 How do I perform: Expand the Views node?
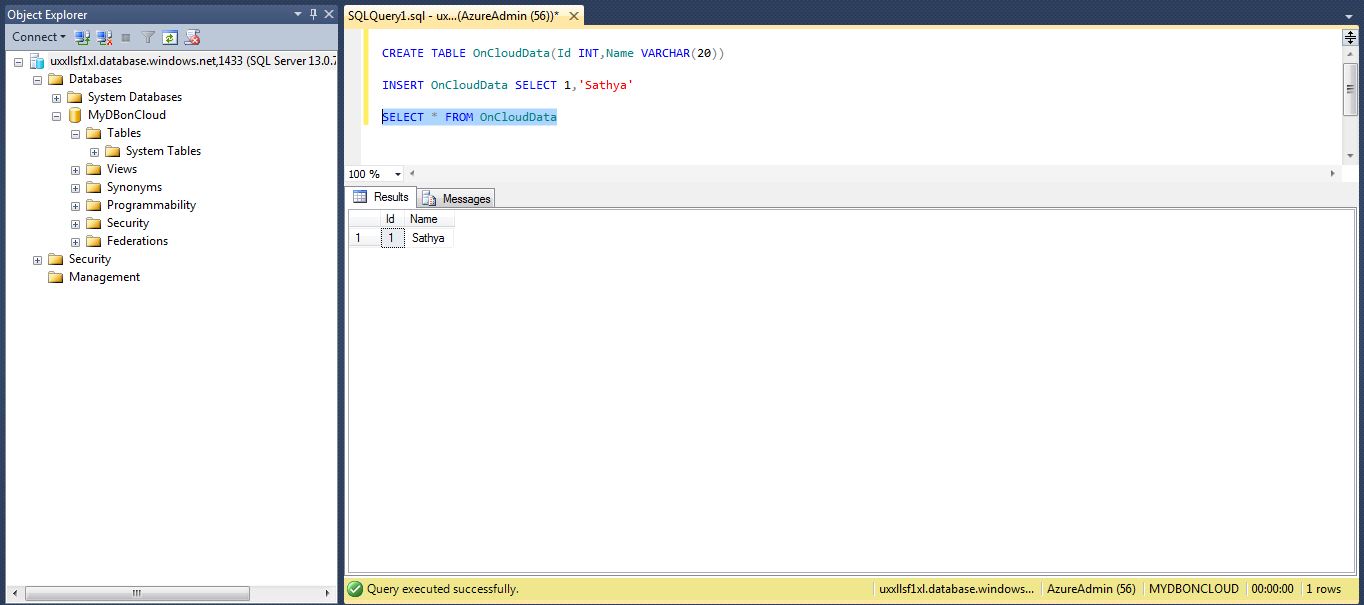click(x=75, y=169)
